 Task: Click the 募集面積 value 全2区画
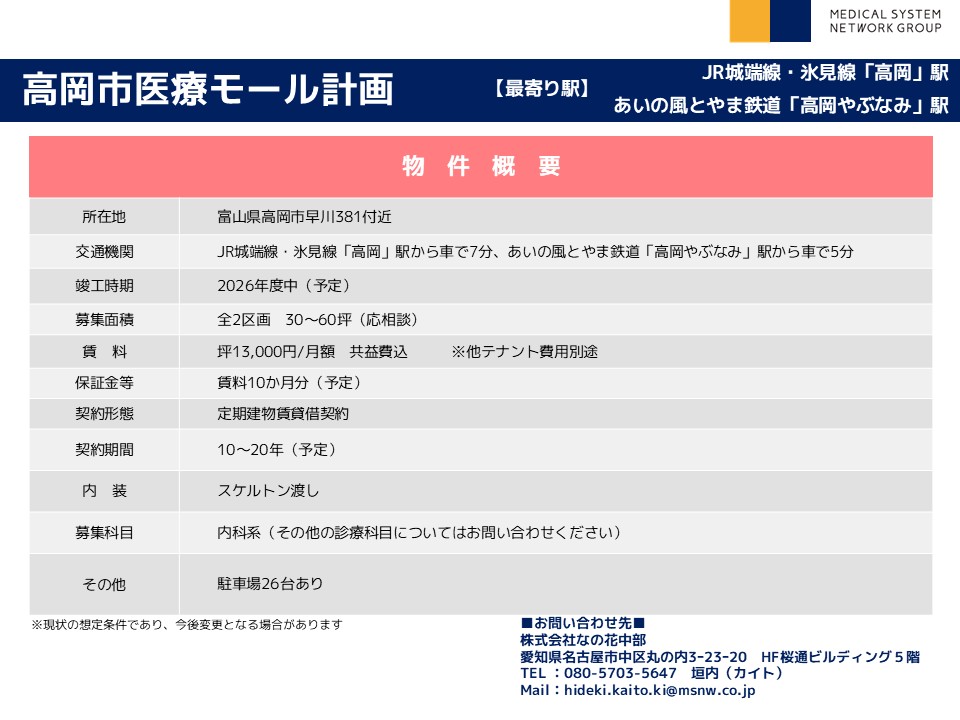(244, 320)
